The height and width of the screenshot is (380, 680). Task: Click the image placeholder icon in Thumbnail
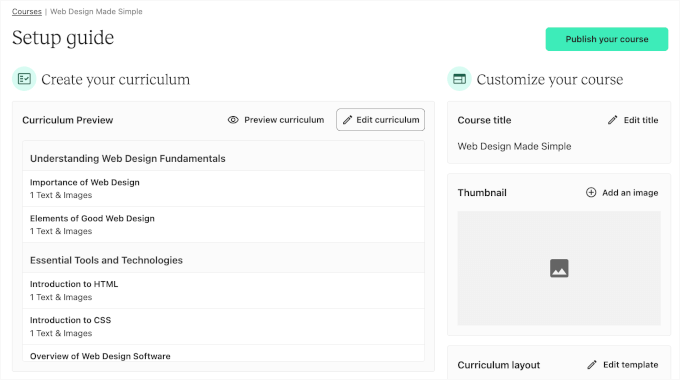tap(559, 268)
